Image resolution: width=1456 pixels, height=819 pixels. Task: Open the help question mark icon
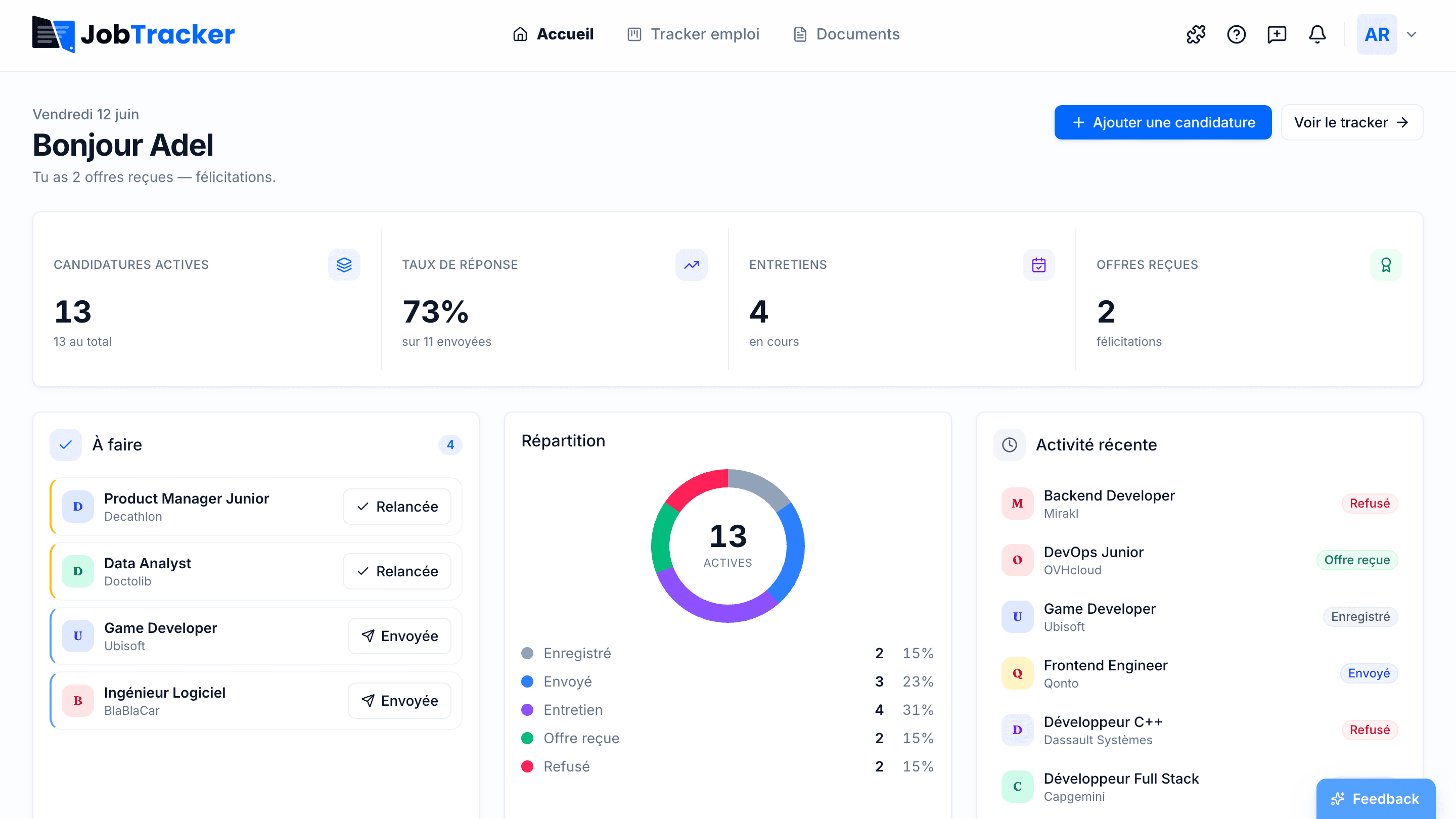click(x=1236, y=34)
